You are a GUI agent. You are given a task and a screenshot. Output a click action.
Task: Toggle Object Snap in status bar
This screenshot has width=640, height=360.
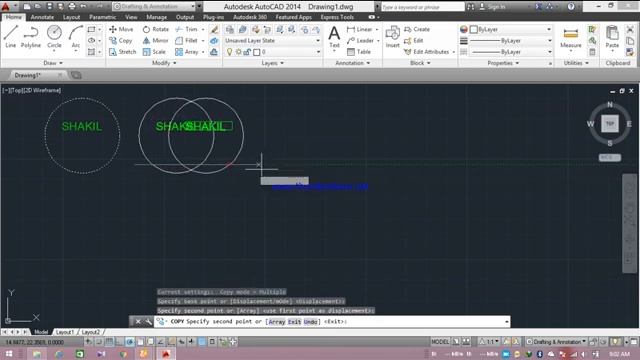pyautogui.click(x=140, y=342)
